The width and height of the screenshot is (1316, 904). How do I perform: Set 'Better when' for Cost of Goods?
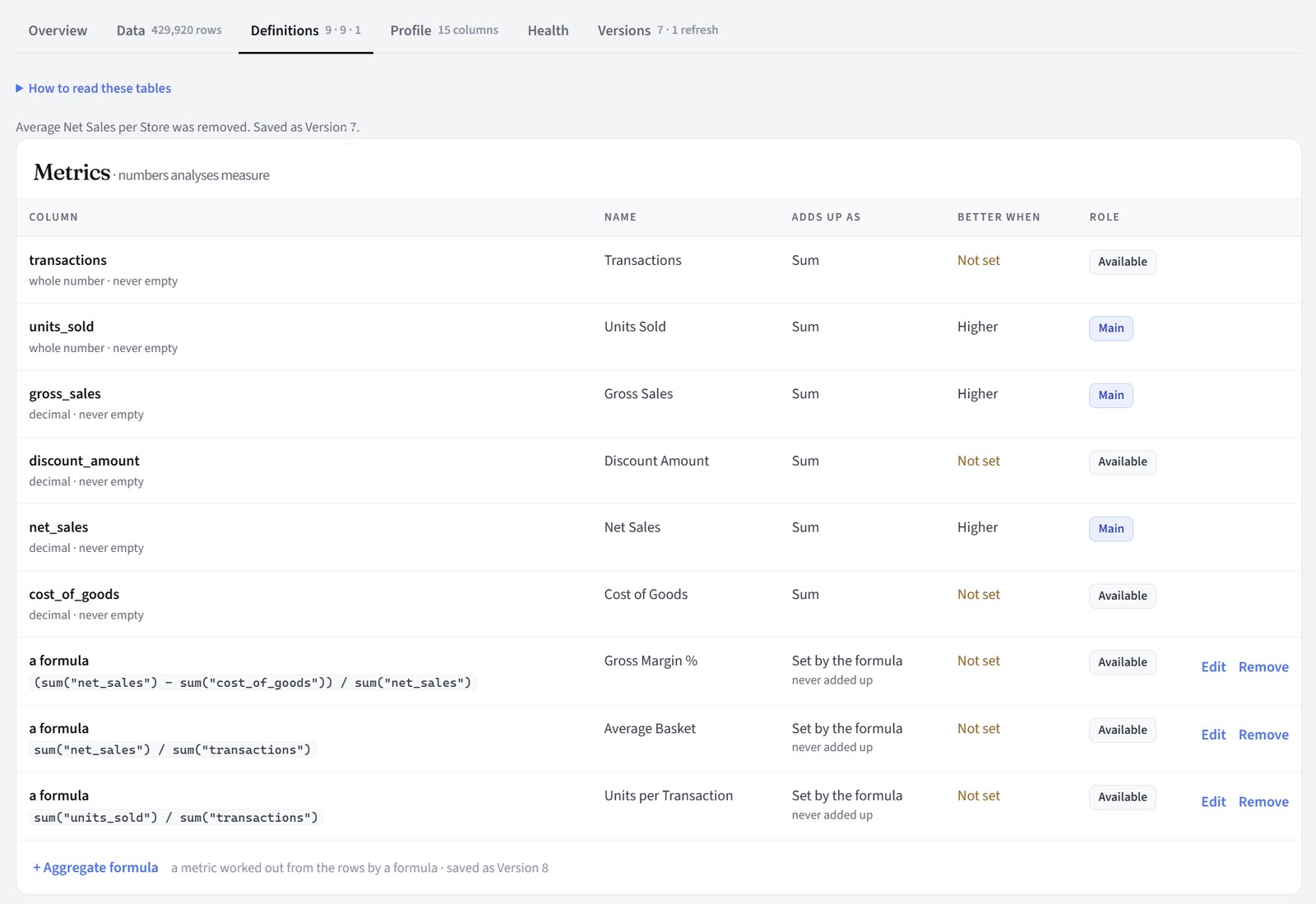979,594
